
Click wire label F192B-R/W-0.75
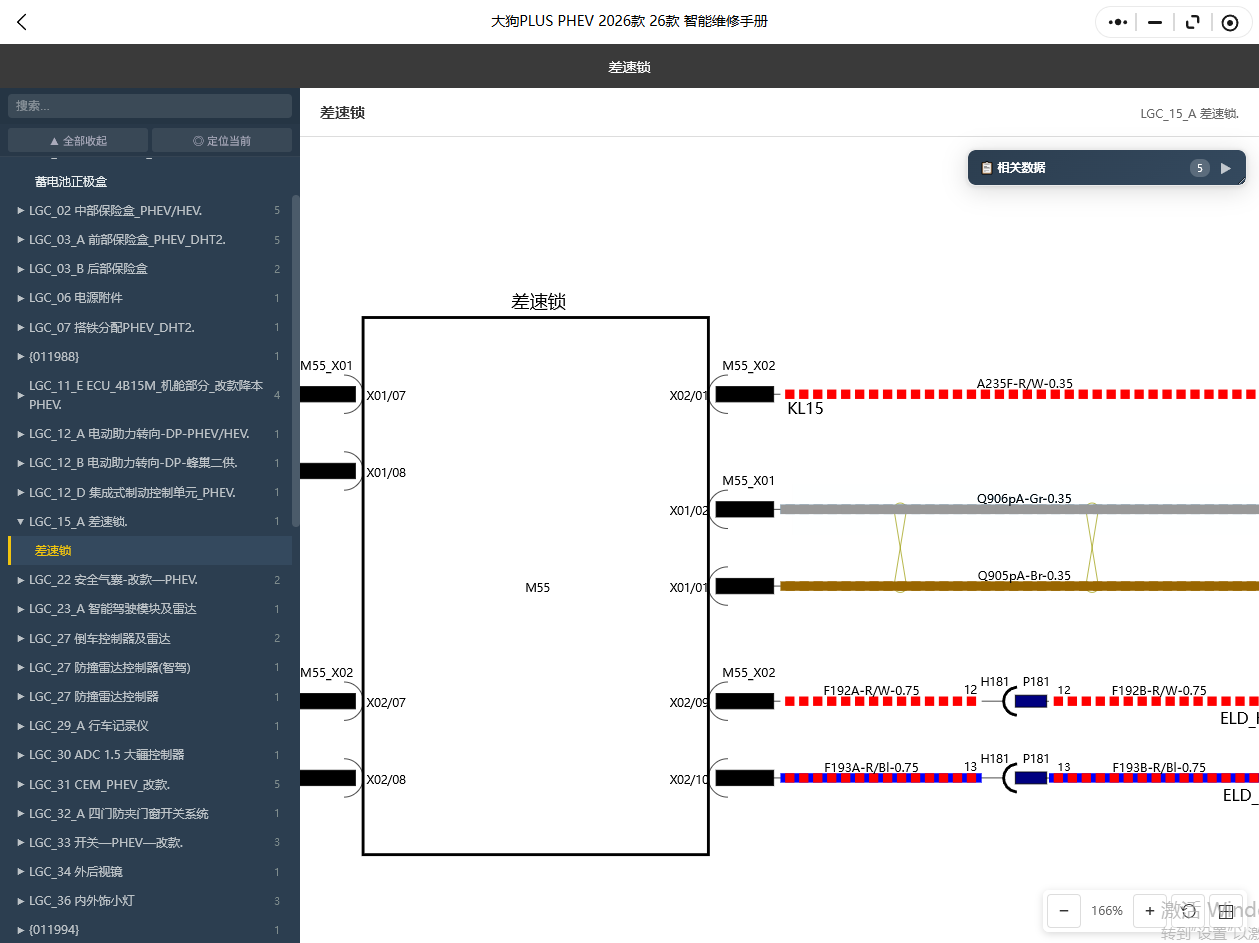tap(1159, 690)
